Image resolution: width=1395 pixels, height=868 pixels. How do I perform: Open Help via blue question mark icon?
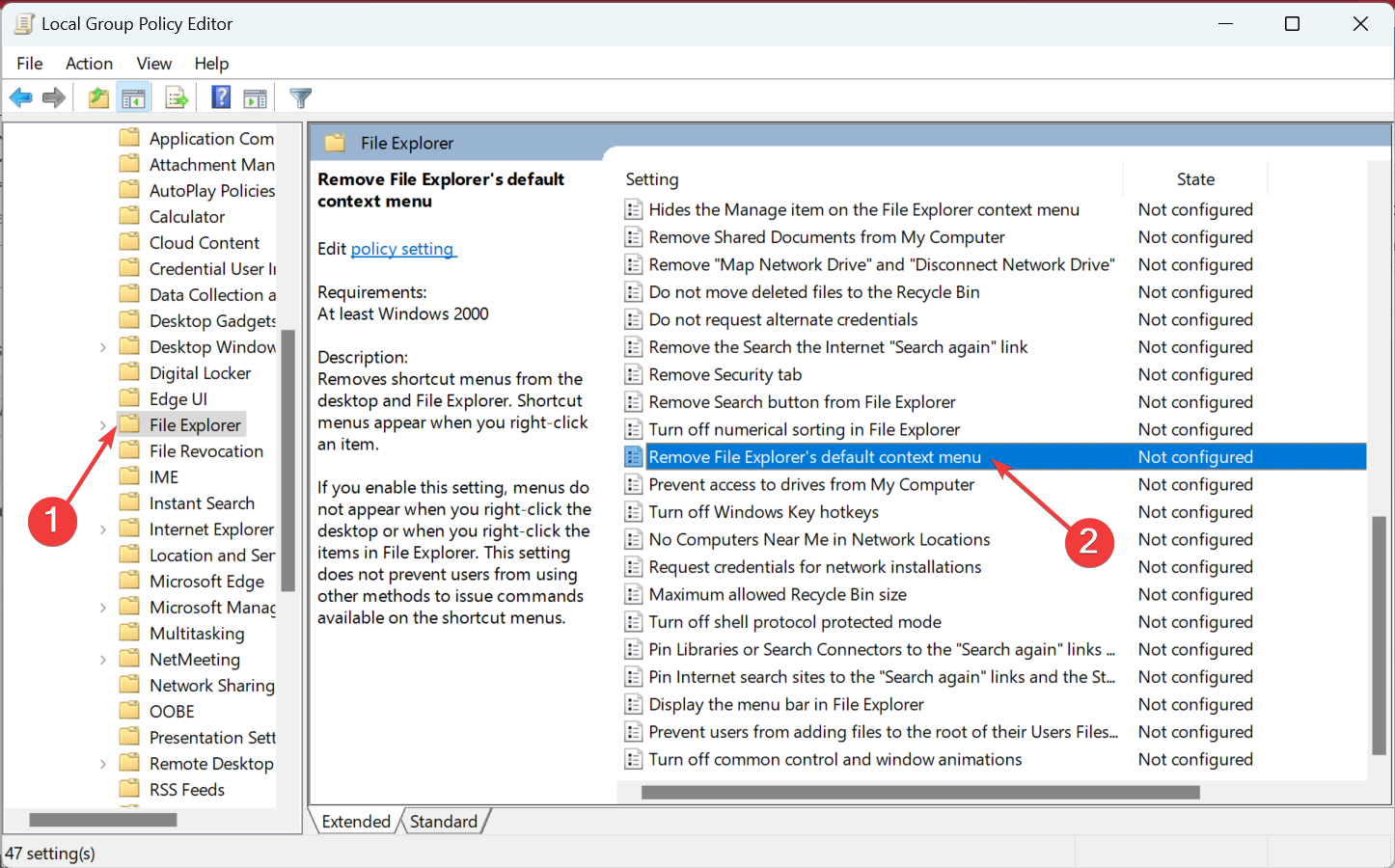tap(221, 97)
